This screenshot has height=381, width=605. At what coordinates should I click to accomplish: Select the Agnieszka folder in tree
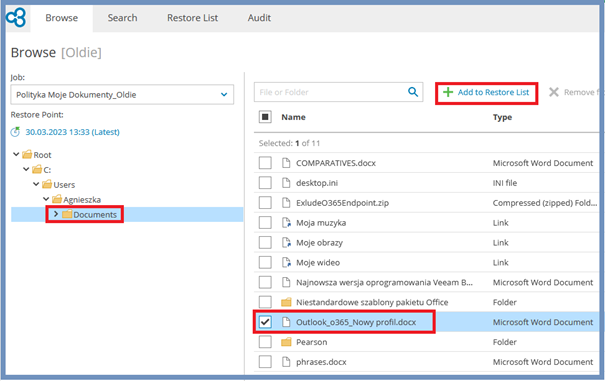point(82,200)
